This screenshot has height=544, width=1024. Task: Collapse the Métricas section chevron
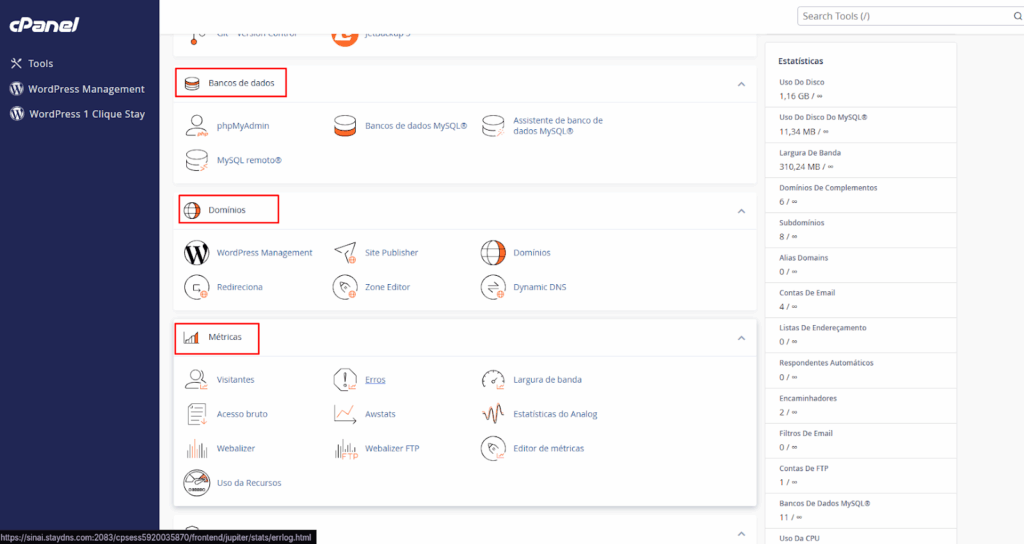741,338
